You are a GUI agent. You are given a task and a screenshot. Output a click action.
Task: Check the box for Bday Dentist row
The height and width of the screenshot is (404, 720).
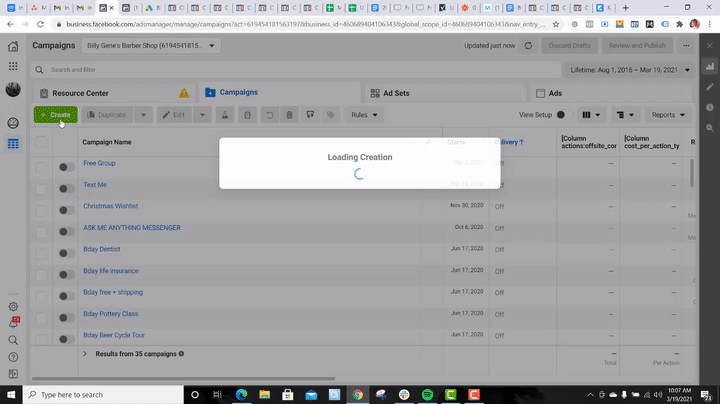[41, 250]
